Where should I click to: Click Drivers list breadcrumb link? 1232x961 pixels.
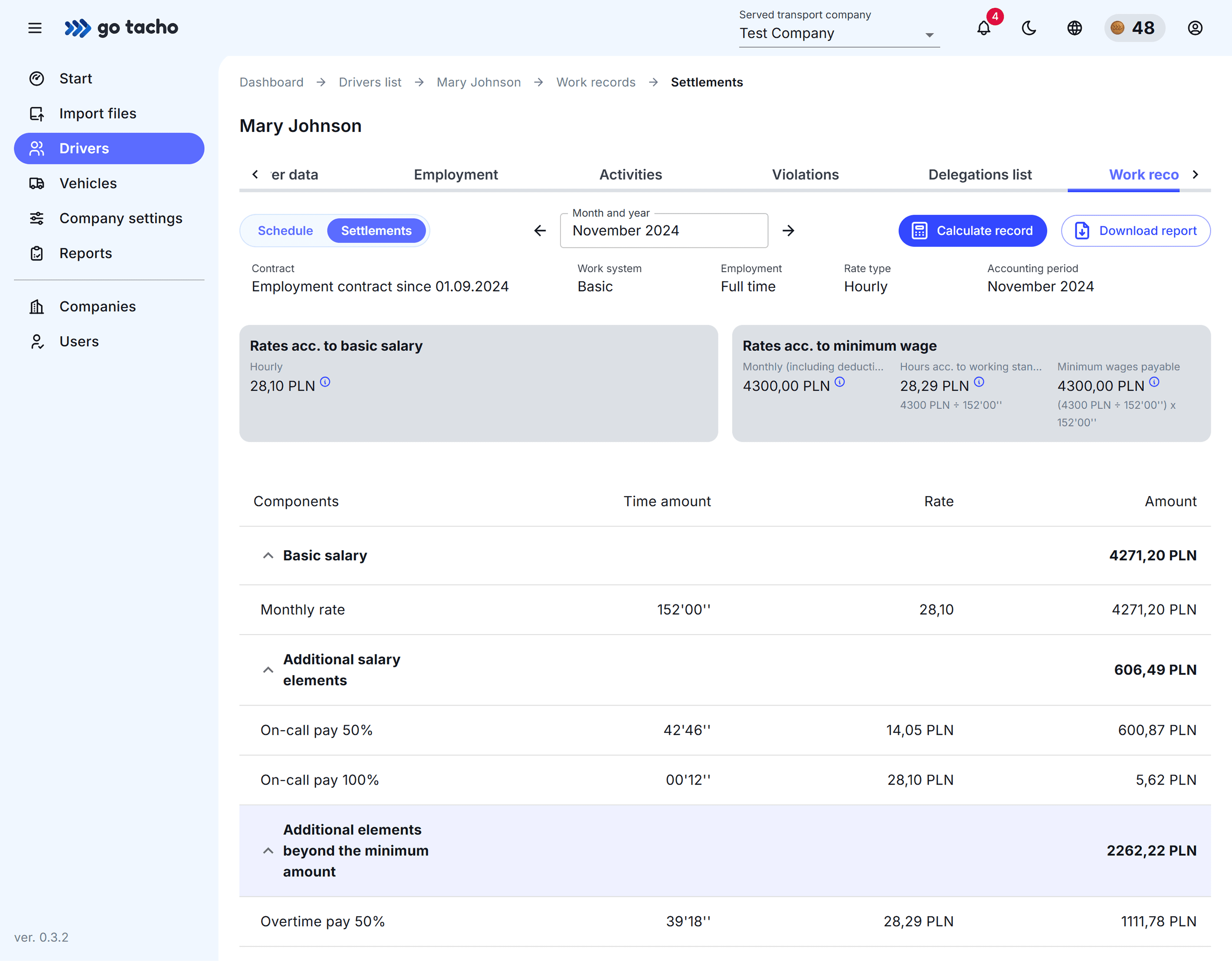click(370, 82)
